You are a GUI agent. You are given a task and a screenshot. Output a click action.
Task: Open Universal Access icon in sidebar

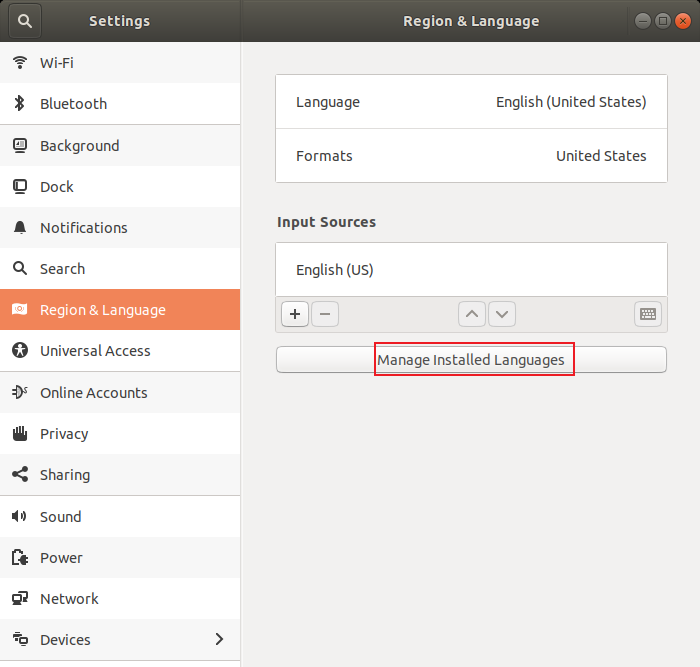coord(20,351)
